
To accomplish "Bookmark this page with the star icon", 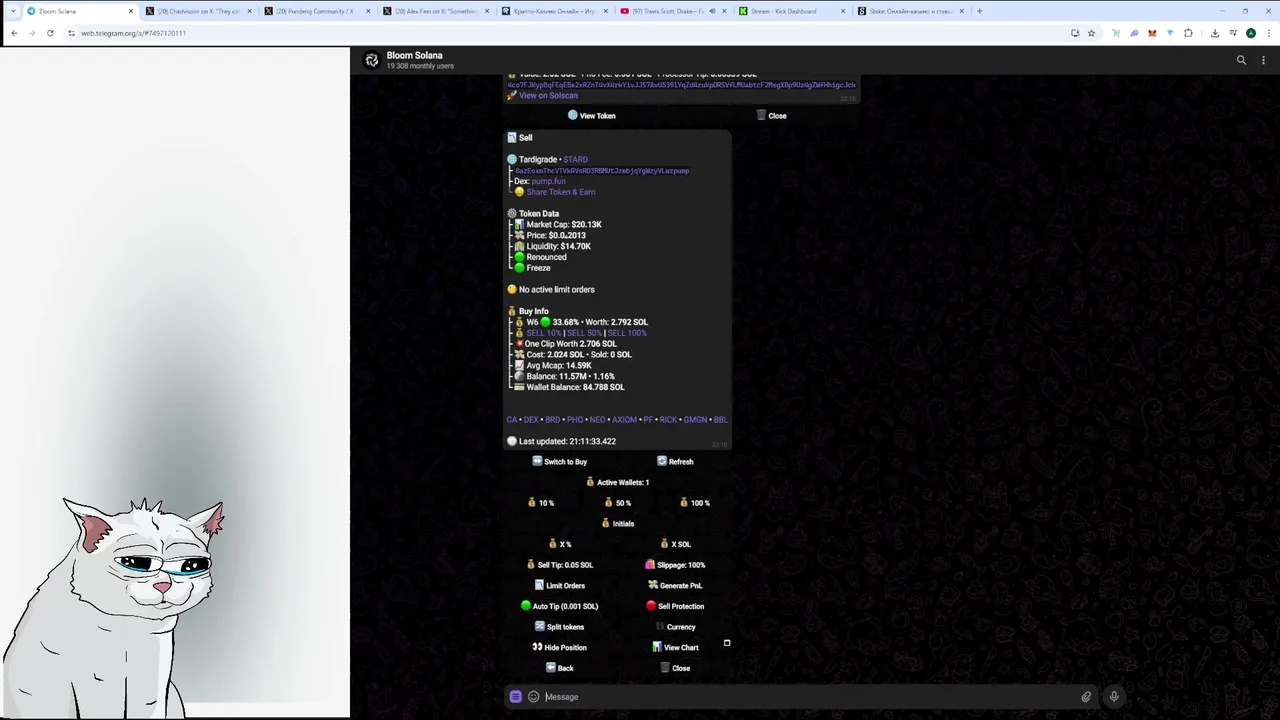I will 1091,33.
